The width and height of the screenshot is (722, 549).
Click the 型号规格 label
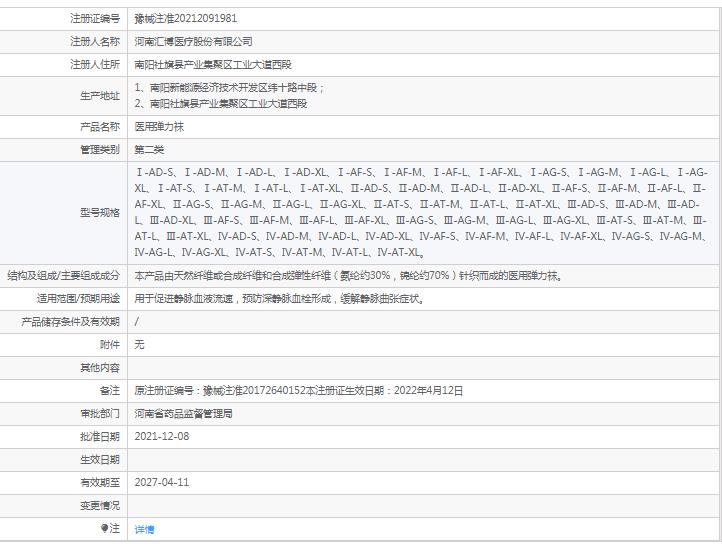pyautogui.click(x=100, y=213)
